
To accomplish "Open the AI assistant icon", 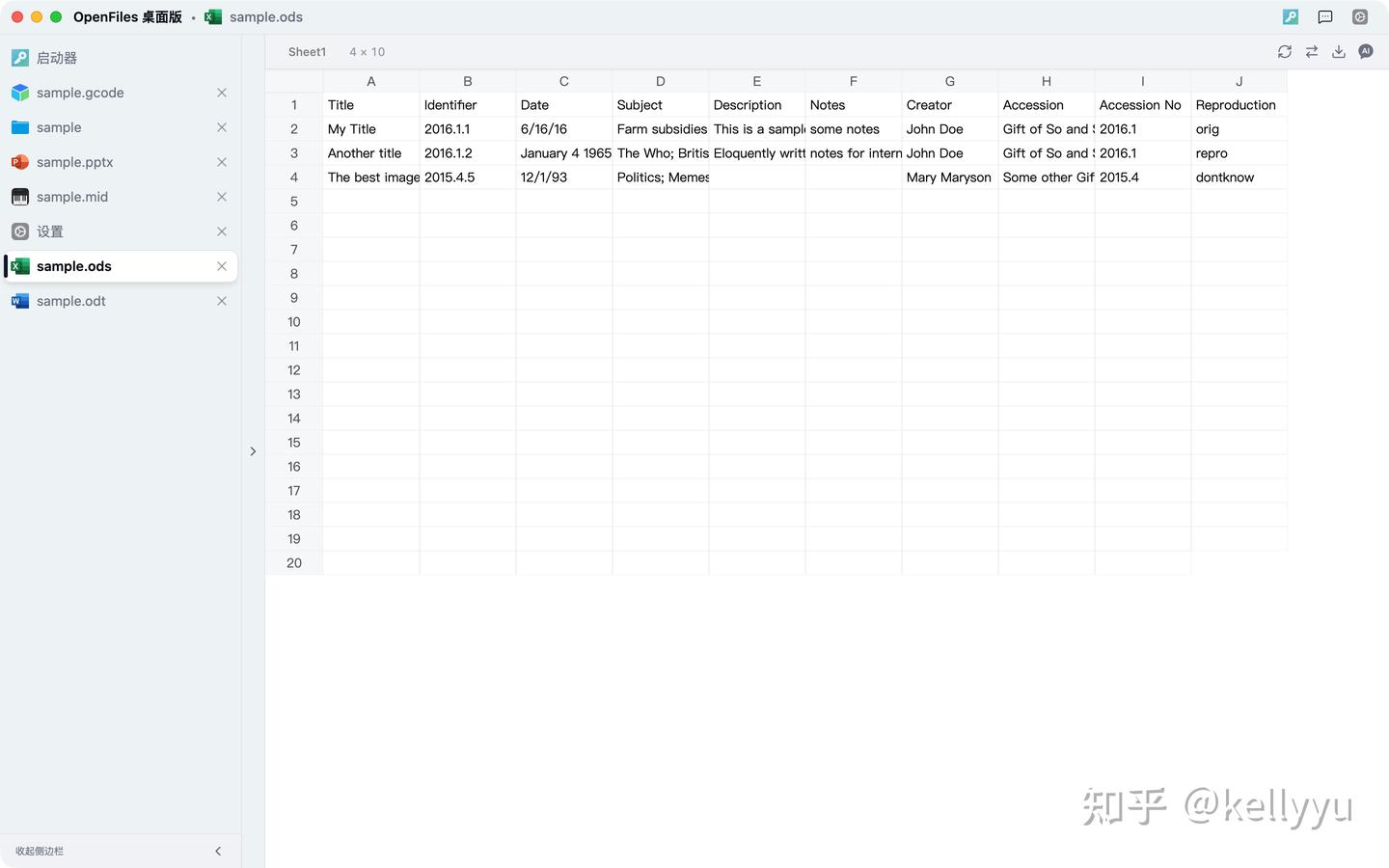I will 1366,52.
